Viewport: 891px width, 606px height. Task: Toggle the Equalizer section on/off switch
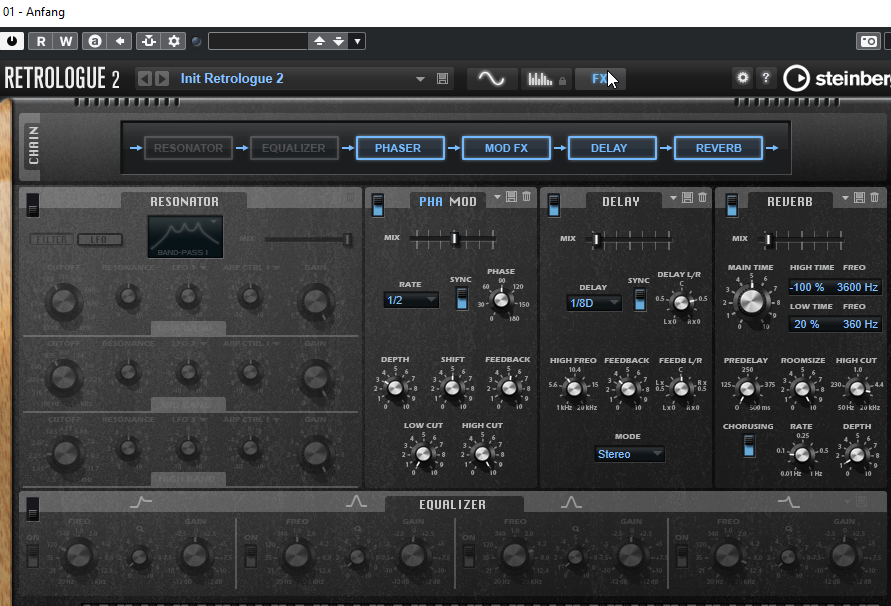click(33, 509)
